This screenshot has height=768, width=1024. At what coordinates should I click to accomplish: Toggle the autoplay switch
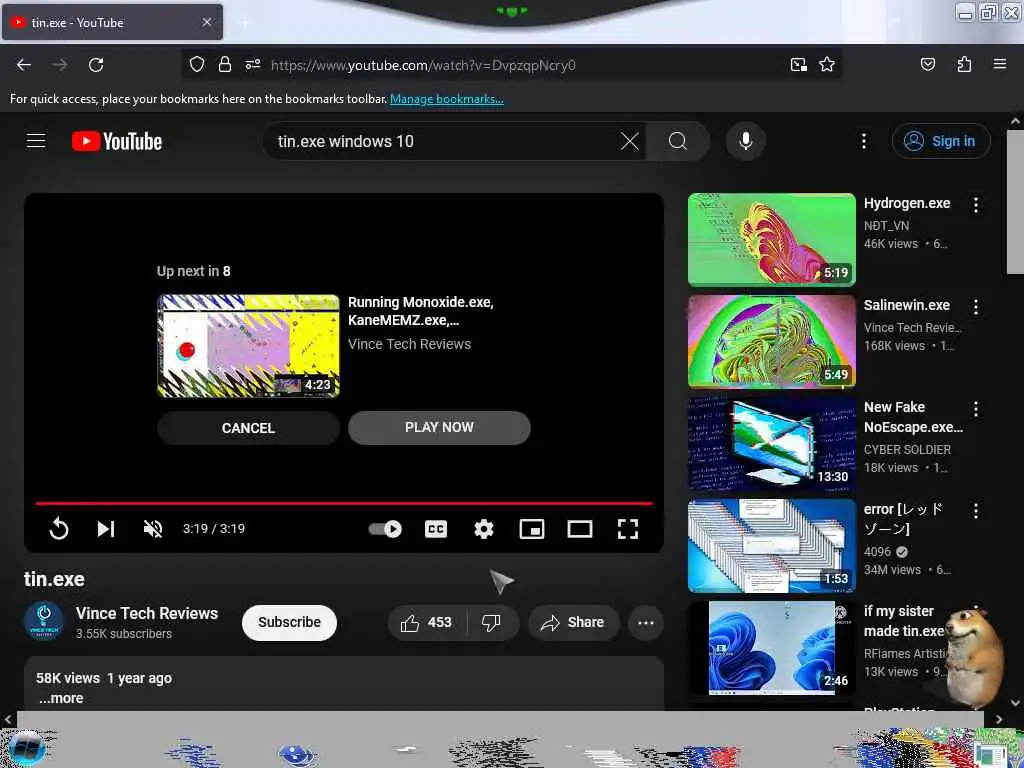[x=385, y=528]
